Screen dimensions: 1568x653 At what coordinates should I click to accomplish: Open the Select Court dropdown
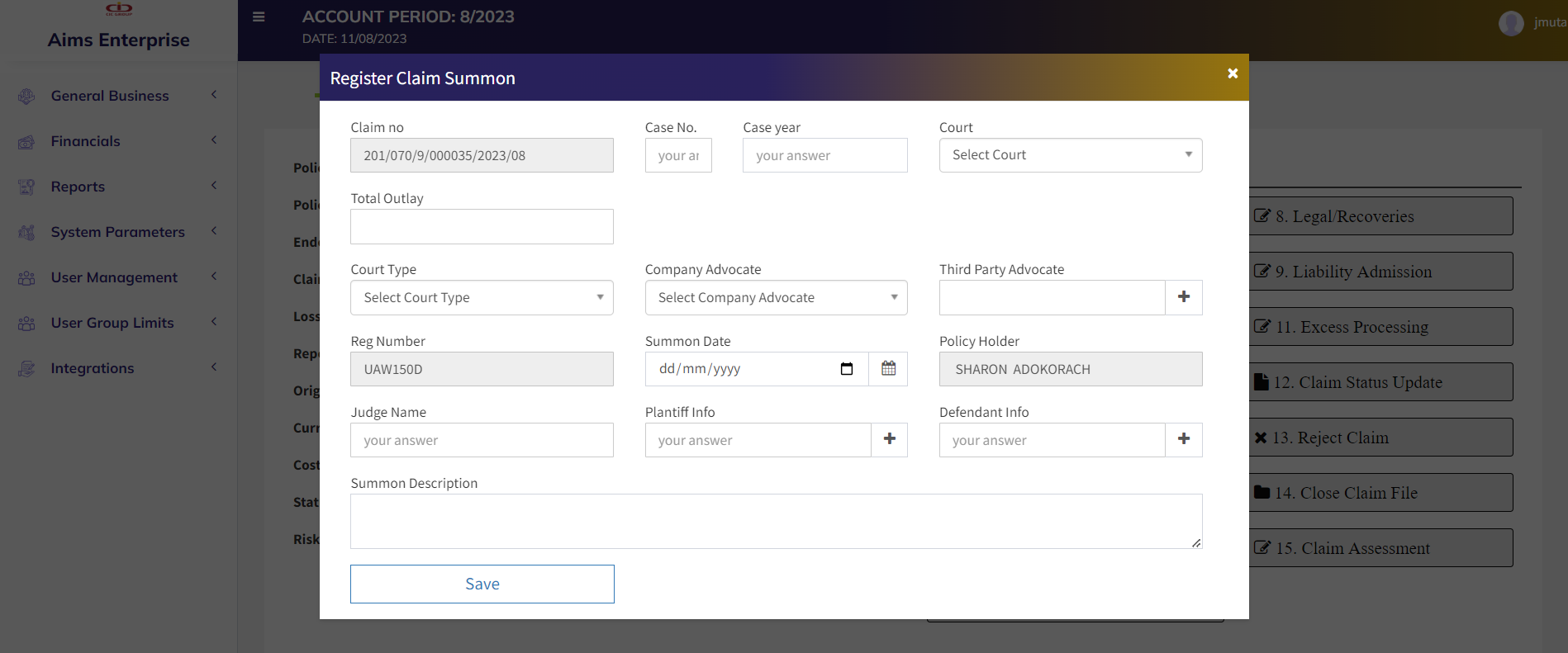point(1070,155)
